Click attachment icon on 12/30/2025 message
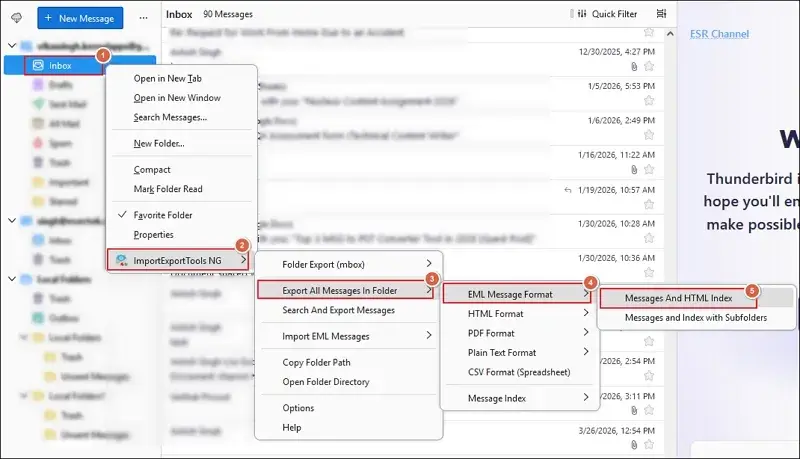This screenshot has height=459, width=800. 634,66
